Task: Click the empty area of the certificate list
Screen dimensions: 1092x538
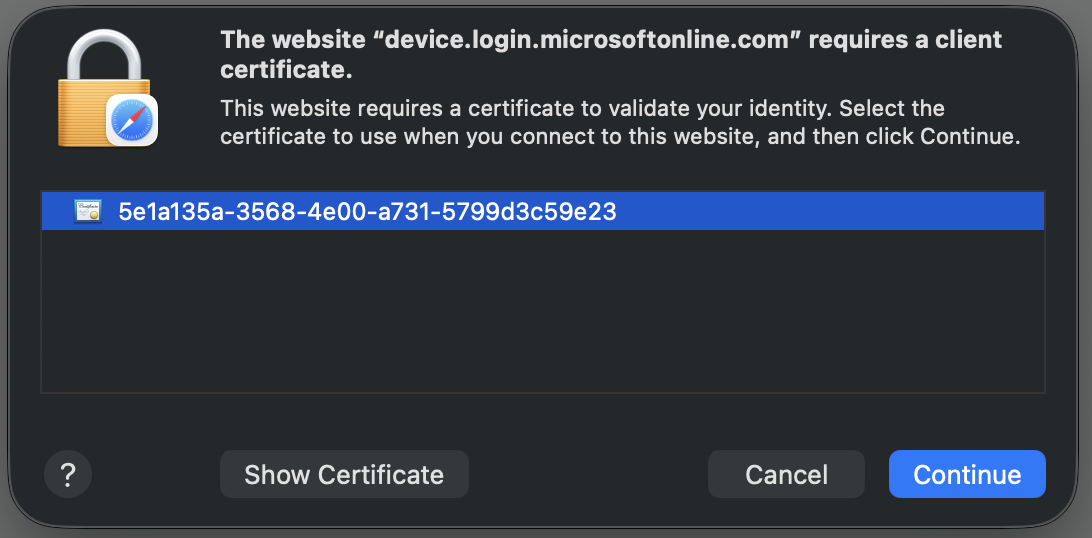Action: click(x=542, y=310)
